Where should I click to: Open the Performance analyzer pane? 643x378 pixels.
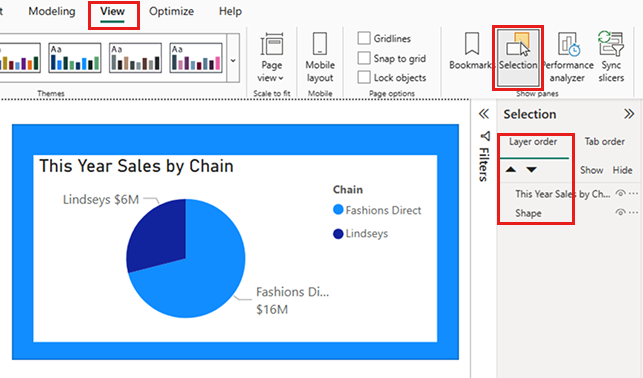coord(568,57)
